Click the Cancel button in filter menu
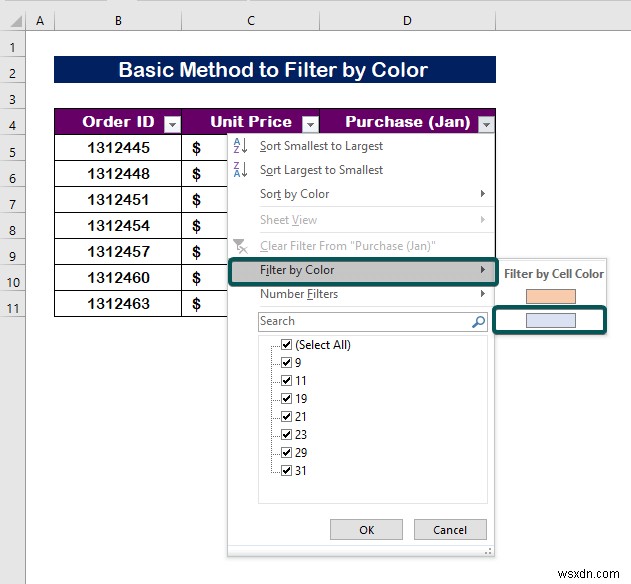Viewport: 631px width, 584px height. pyautogui.click(x=450, y=529)
